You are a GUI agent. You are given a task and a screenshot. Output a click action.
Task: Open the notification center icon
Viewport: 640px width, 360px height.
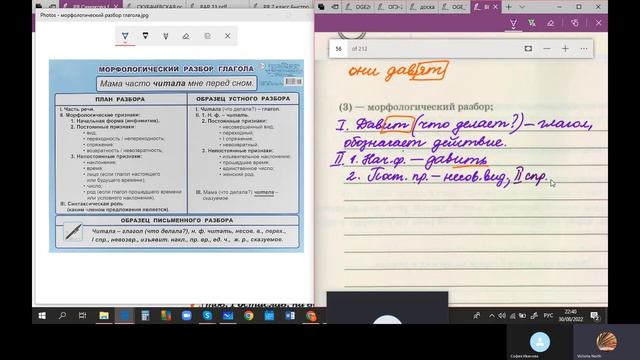595,316
